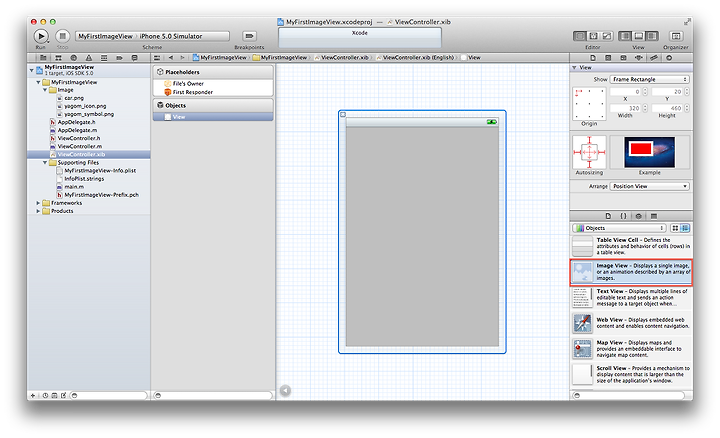Select File's Owner placeholder
Image resolution: width=720 pixels, height=438 pixels.
188,84
